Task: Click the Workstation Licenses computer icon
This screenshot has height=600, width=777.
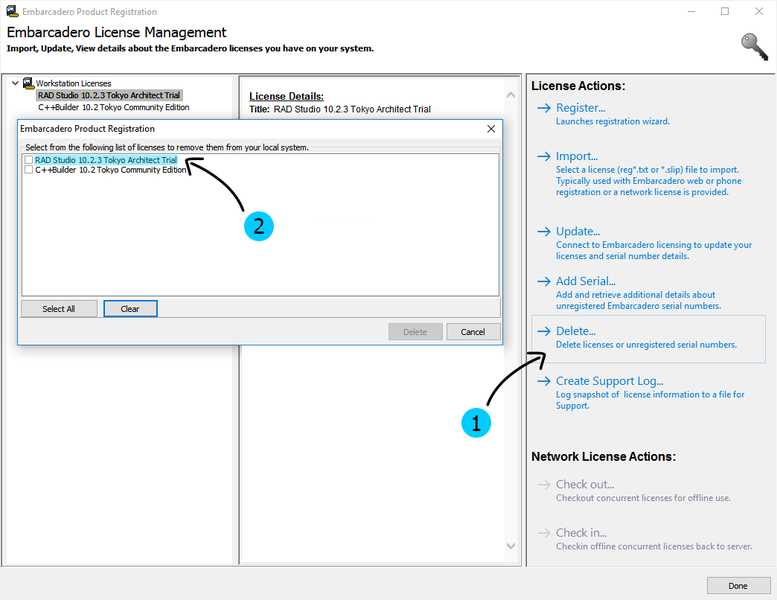Action: [x=28, y=83]
